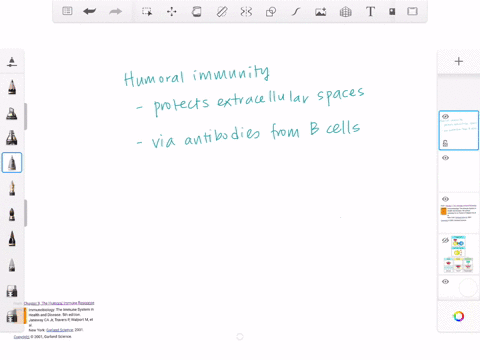Tap the small circle at bottom center of the canvas
Image resolution: width=480 pixels, height=360 pixels.
coord(240,337)
